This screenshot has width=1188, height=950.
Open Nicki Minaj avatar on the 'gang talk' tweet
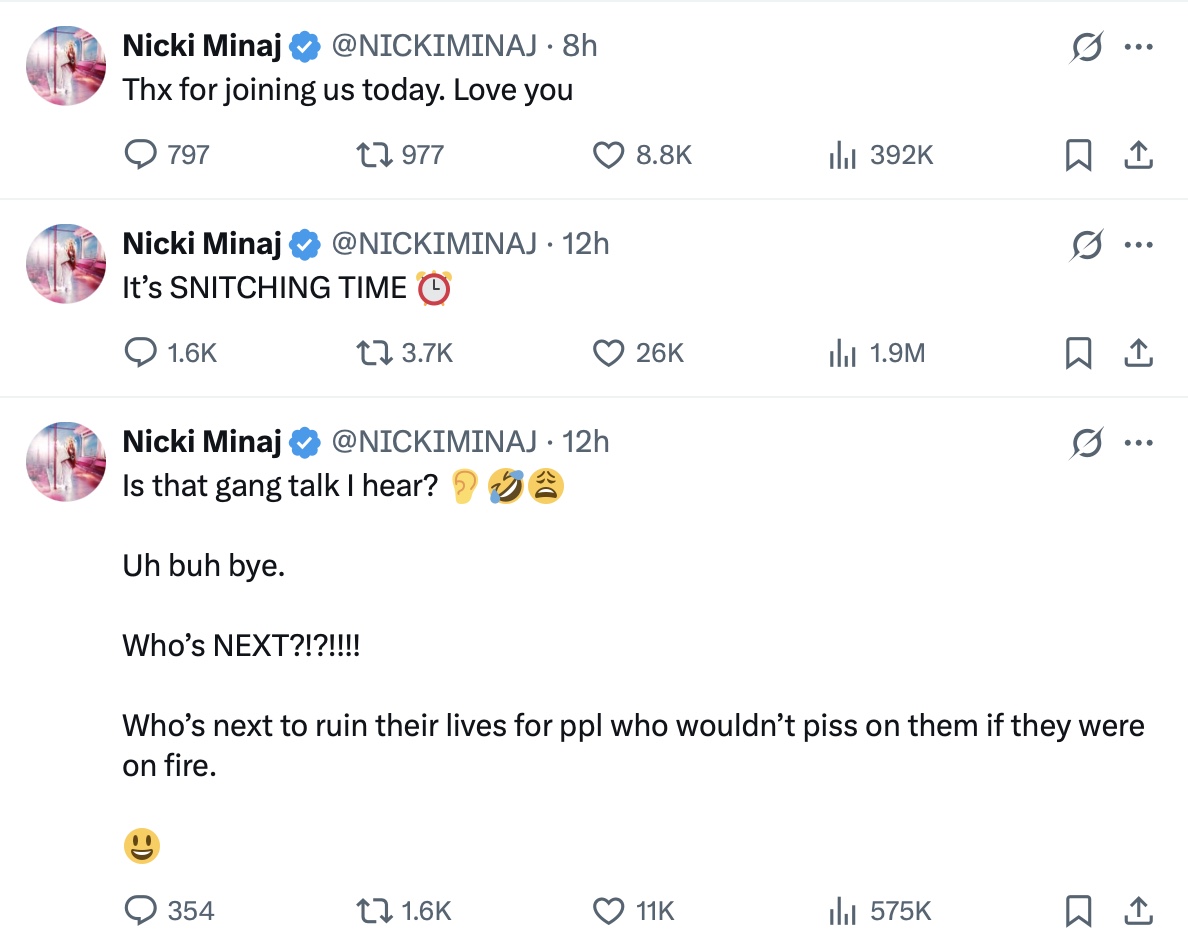click(x=66, y=461)
